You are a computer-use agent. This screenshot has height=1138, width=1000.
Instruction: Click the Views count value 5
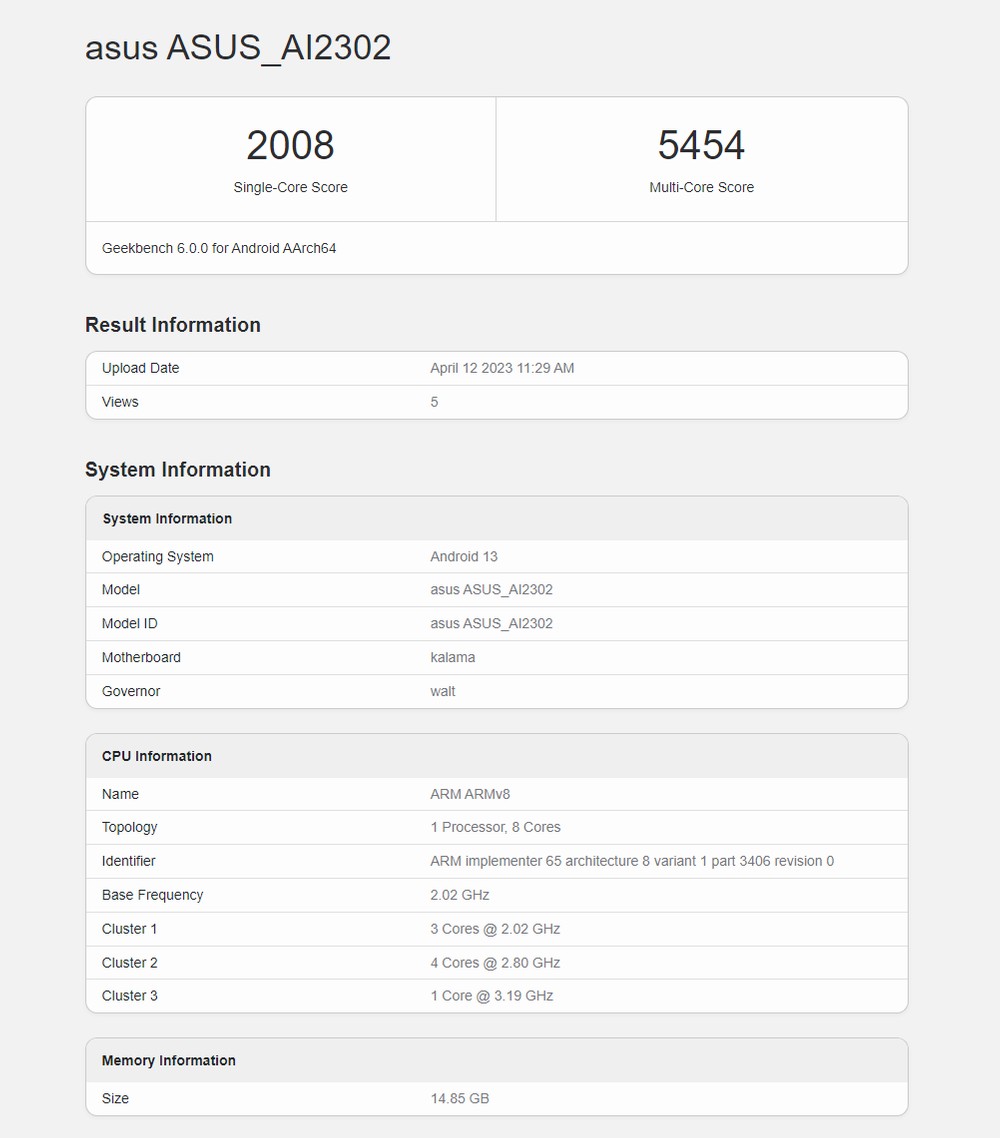coord(434,402)
